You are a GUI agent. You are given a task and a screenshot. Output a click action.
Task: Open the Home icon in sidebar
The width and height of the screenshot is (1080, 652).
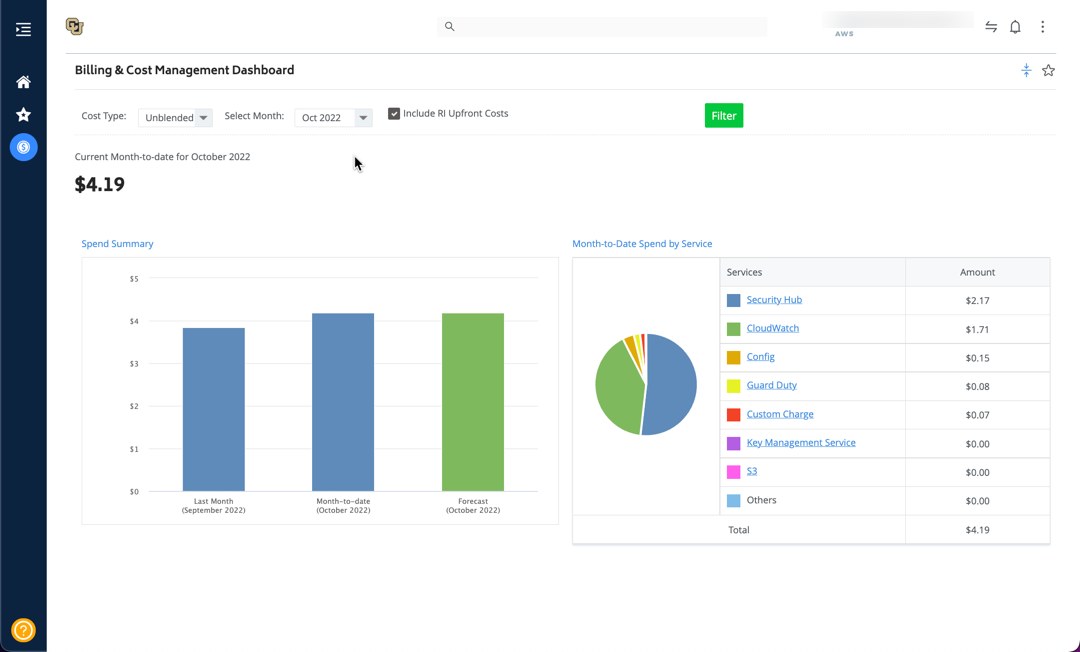(x=23, y=82)
